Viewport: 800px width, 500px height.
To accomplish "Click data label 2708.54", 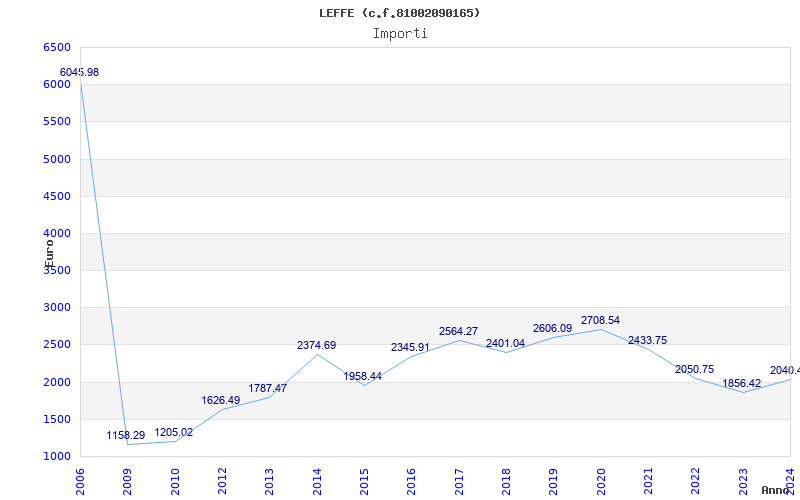I will point(600,320).
